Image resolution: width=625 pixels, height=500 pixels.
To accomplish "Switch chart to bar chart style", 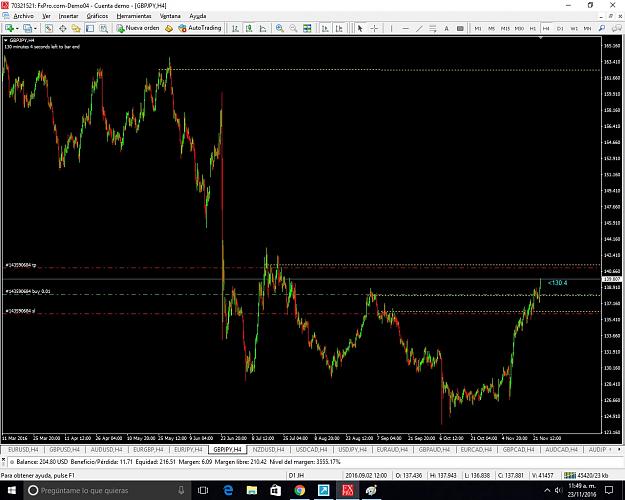I will click(236, 28).
